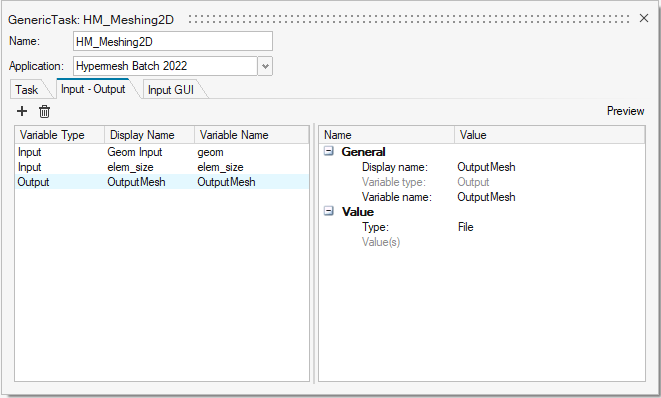The height and width of the screenshot is (398, 661).
Task: Click the Type property value File
Action: 465,227
